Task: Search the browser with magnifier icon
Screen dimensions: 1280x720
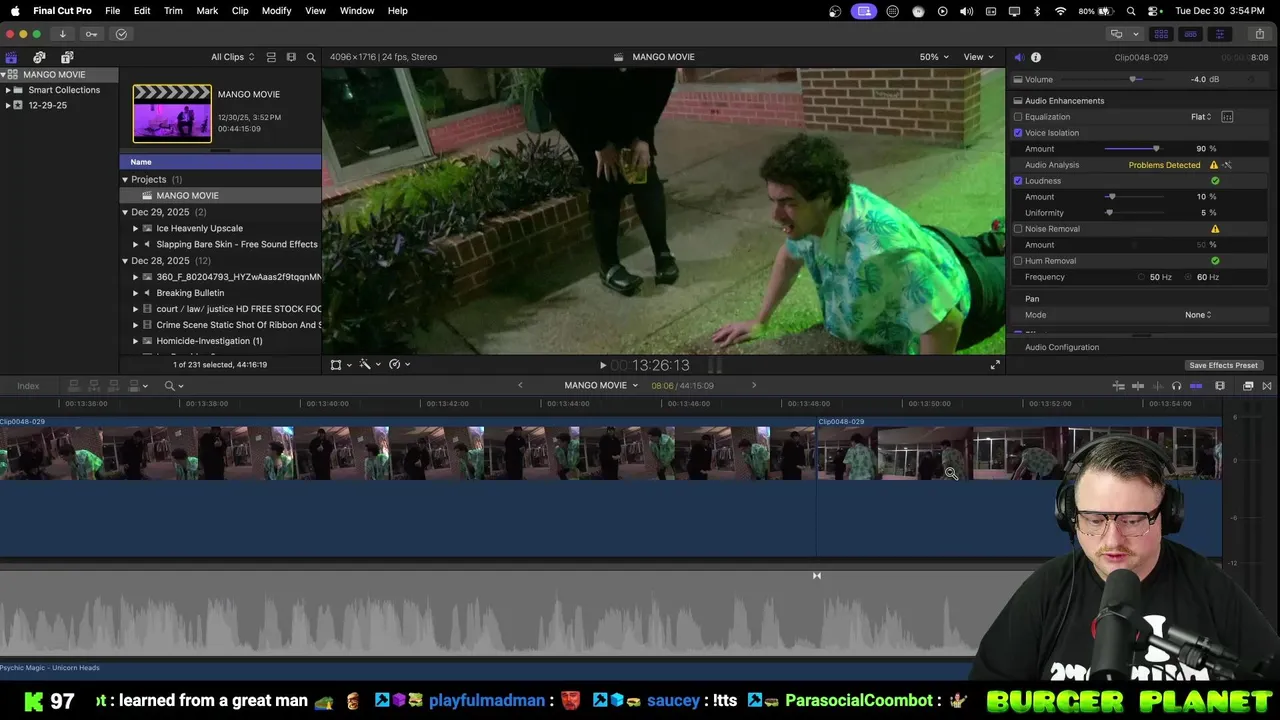Action: tap(311, 57)
